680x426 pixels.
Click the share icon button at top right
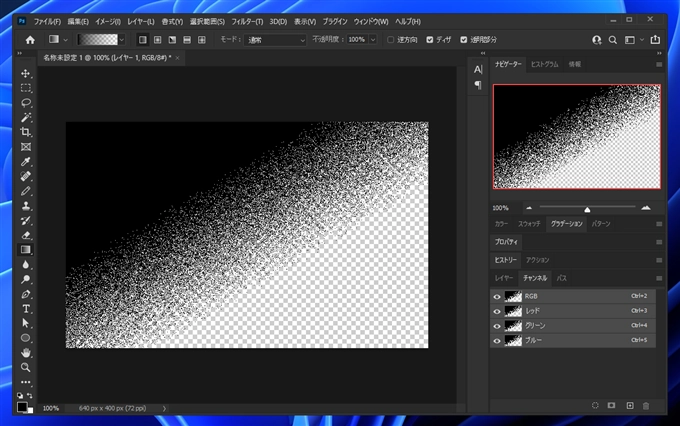click(x=654, y=40)
